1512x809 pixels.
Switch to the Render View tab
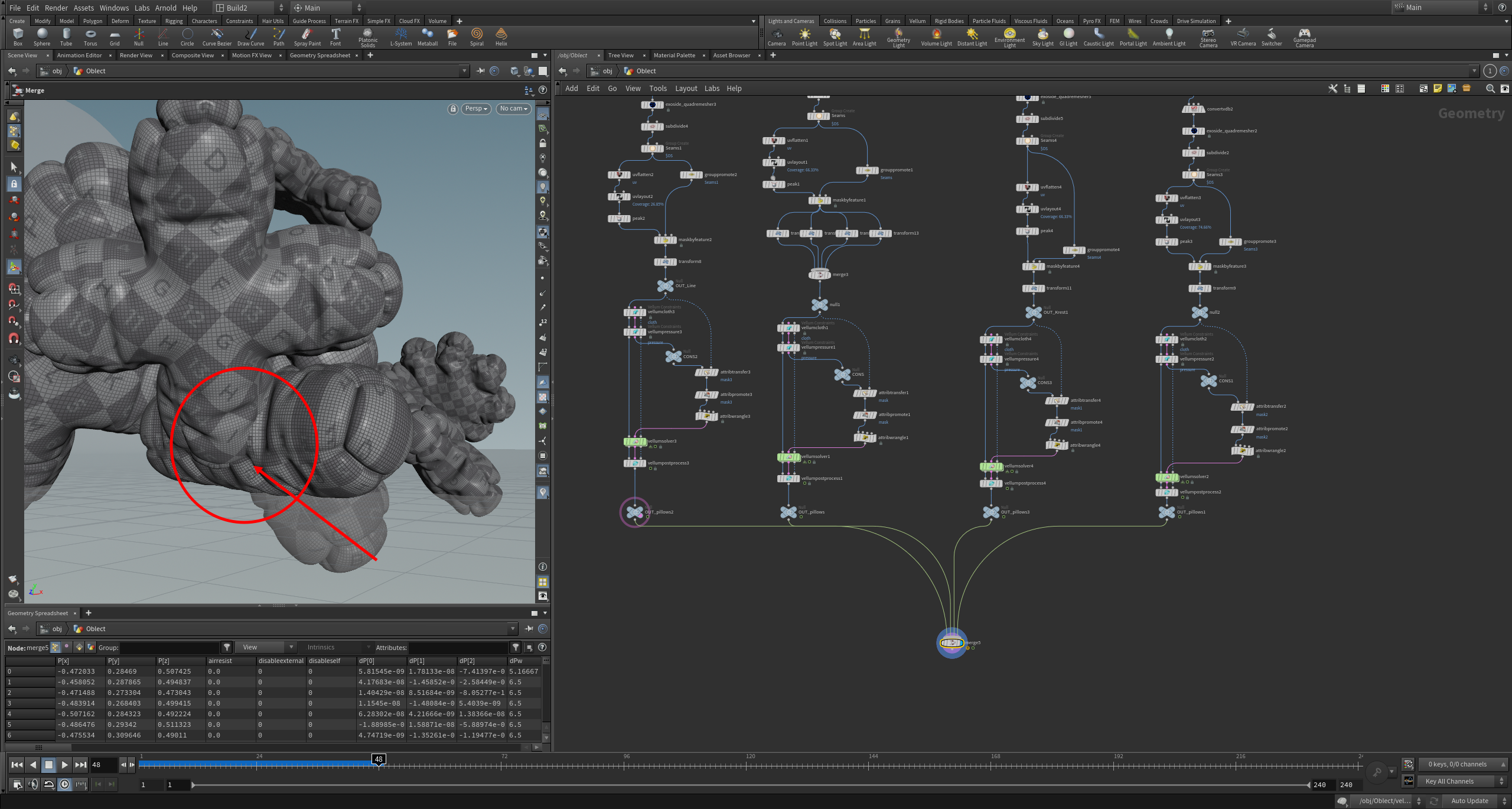136,56
